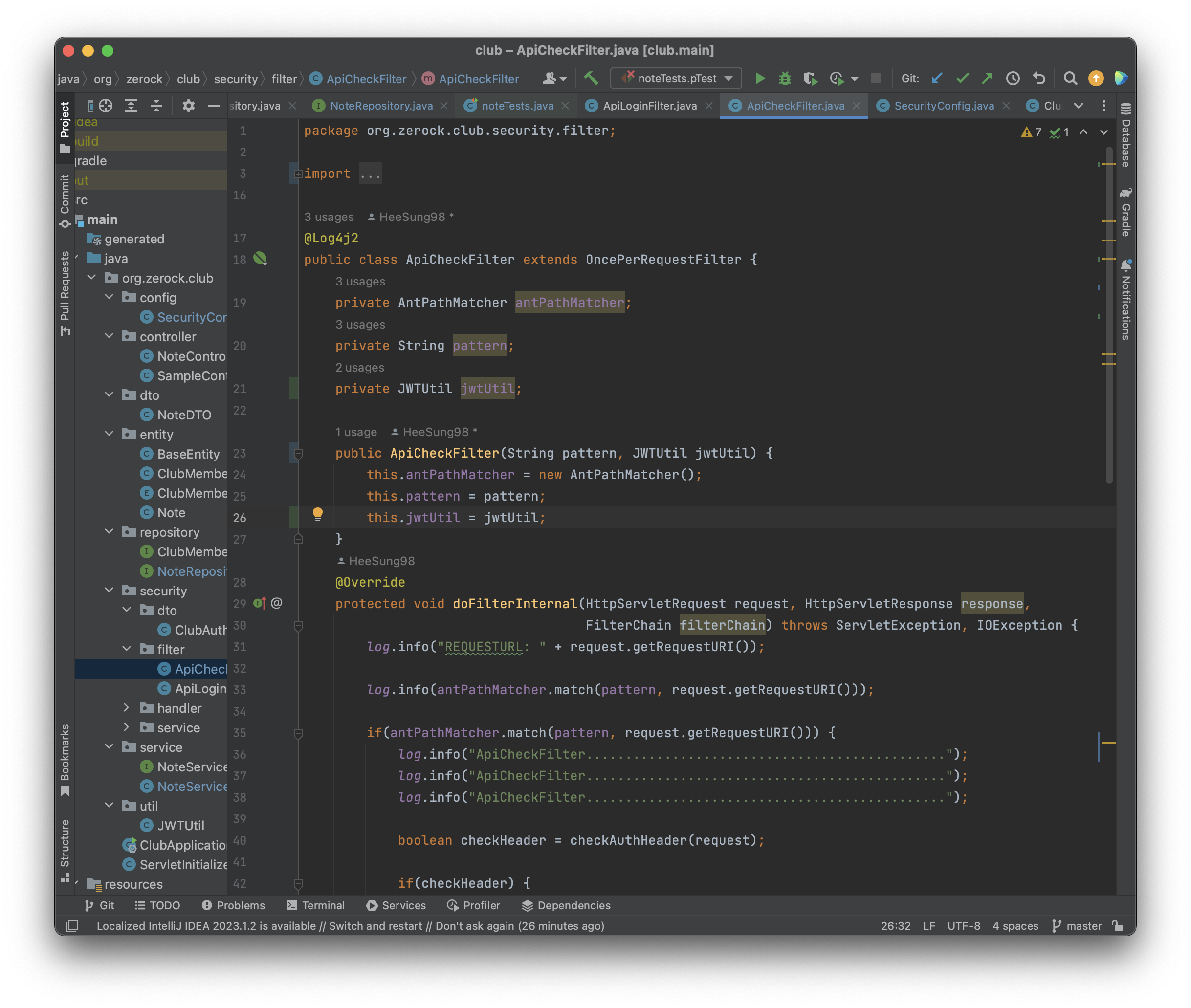The width and height of the screenshot is (1191, 1008).
Task: Toggle the Database tool window
Action: tap(1125, 135)
